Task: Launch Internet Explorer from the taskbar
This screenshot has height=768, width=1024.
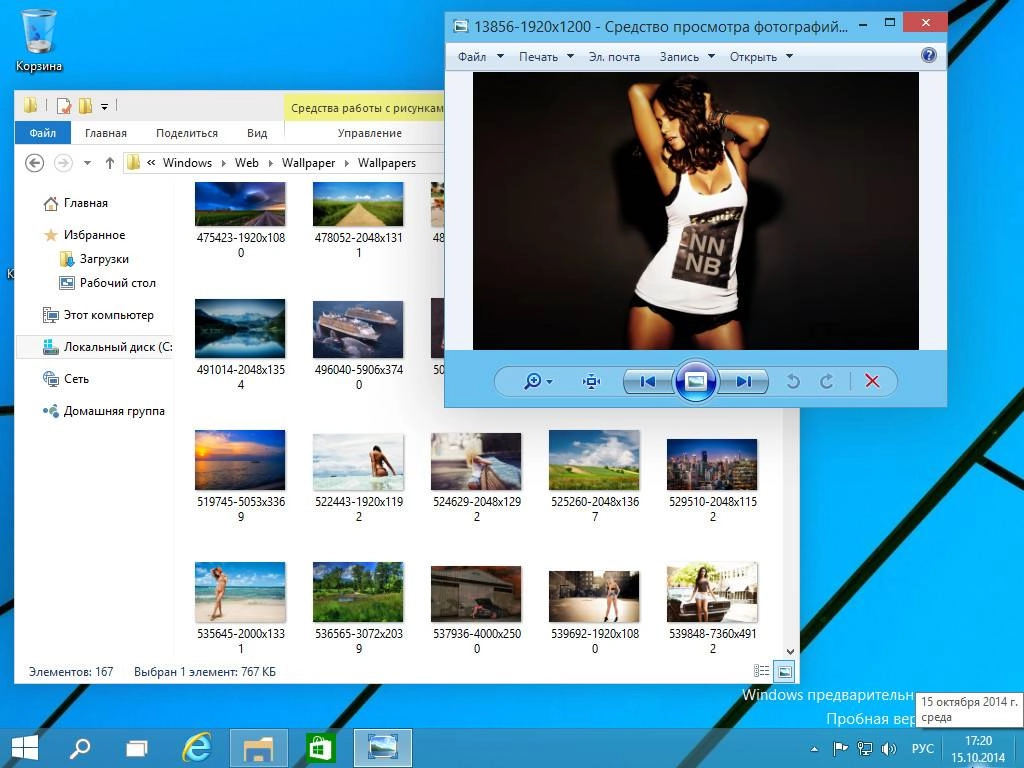Action: click(x=196, y=748)
